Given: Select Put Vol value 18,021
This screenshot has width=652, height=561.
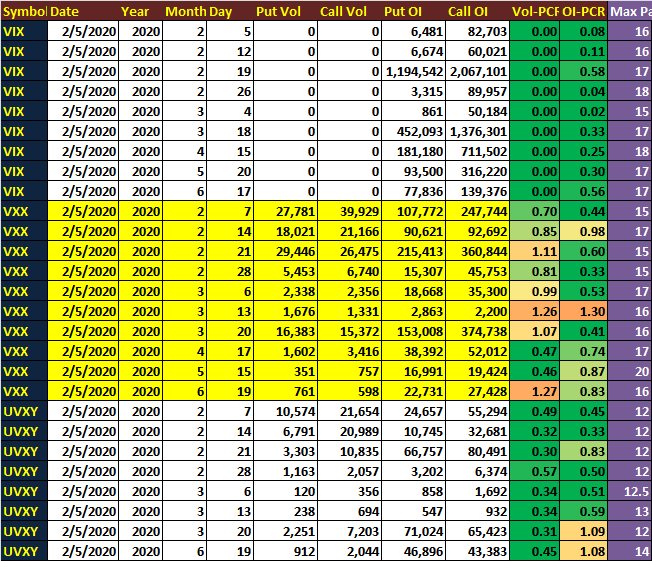Looking at the screenshot, I should [286, 231].
